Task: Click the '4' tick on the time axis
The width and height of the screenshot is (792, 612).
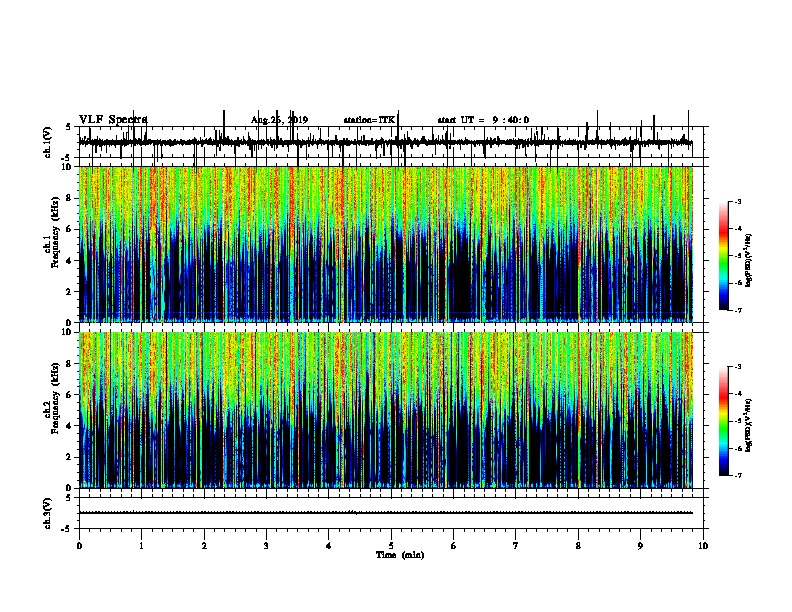Action: pos(329,546)
